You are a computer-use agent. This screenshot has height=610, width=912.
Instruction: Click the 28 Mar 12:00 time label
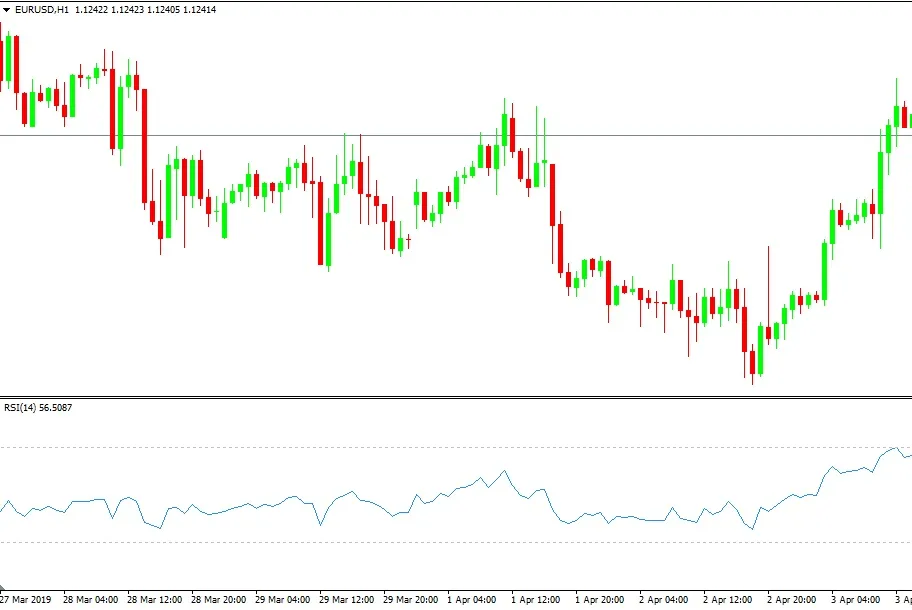click(x=155, y=600)
